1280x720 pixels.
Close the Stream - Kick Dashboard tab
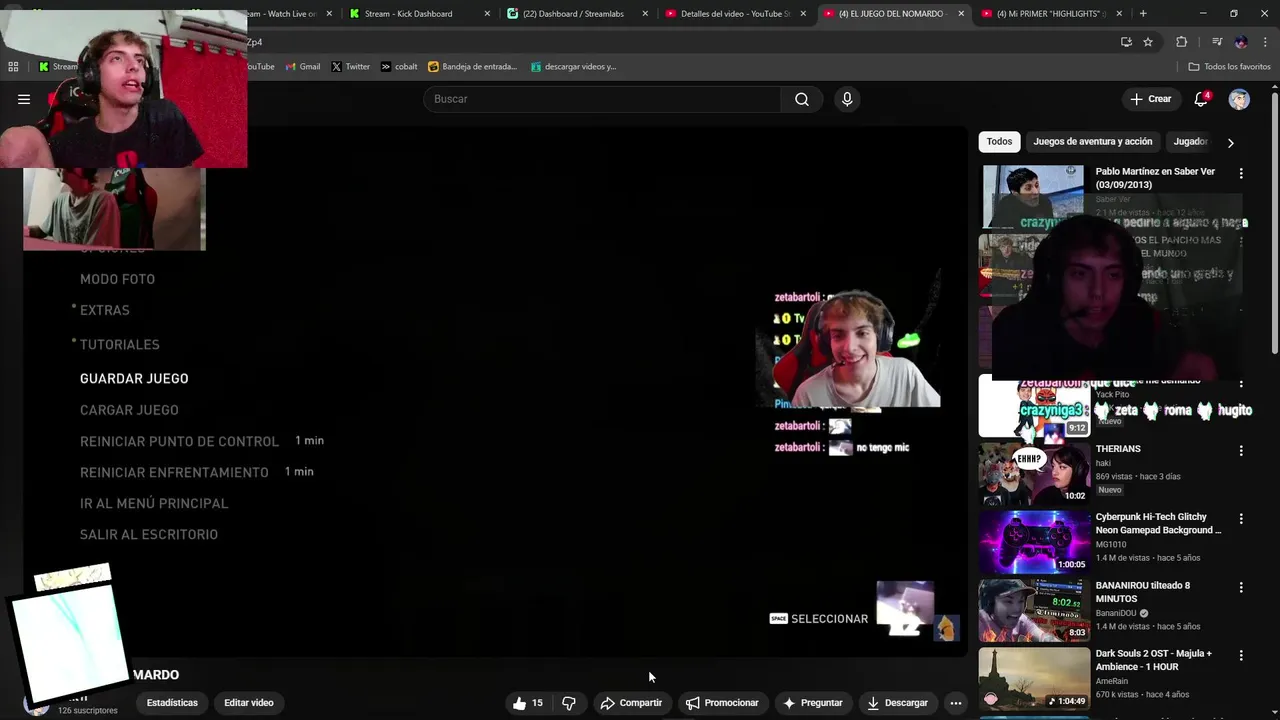point(488,14)
